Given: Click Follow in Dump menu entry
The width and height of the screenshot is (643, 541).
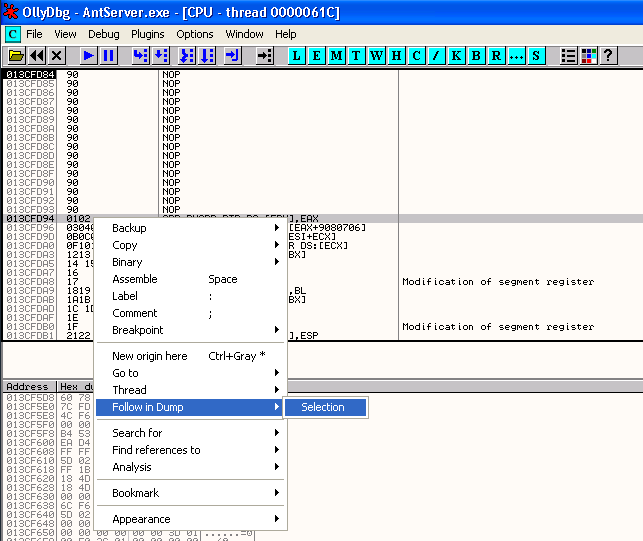Looking at the screenshot, I should [189, 407].
